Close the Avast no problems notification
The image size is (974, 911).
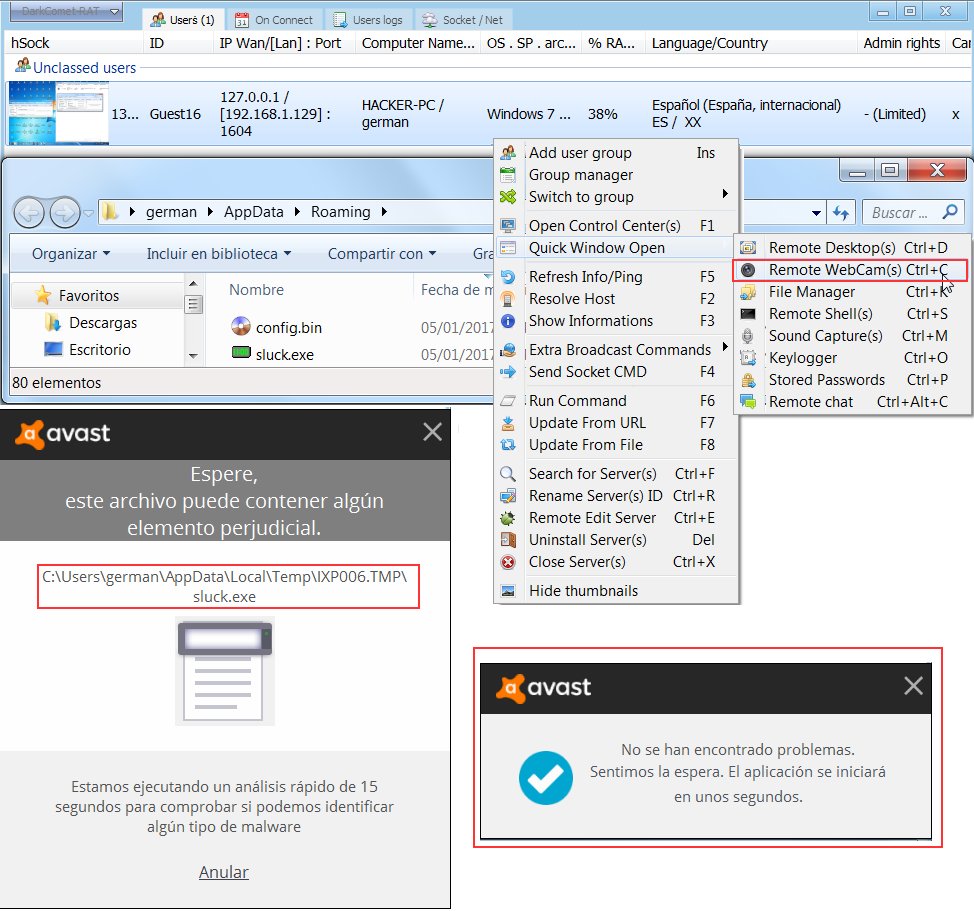pos(913,686)
